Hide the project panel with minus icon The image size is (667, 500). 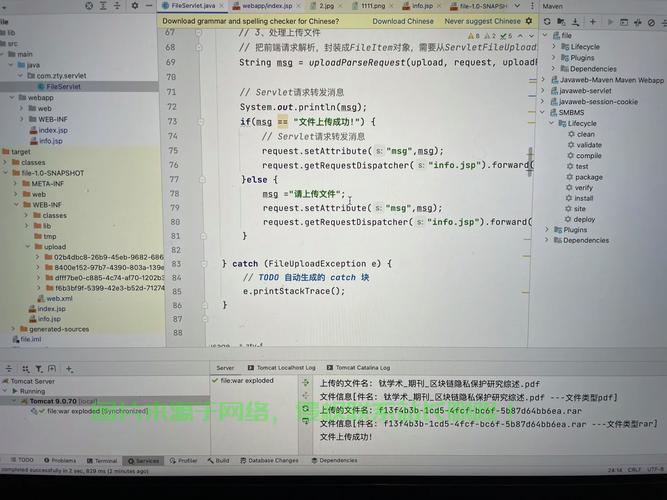coord(149,6)
